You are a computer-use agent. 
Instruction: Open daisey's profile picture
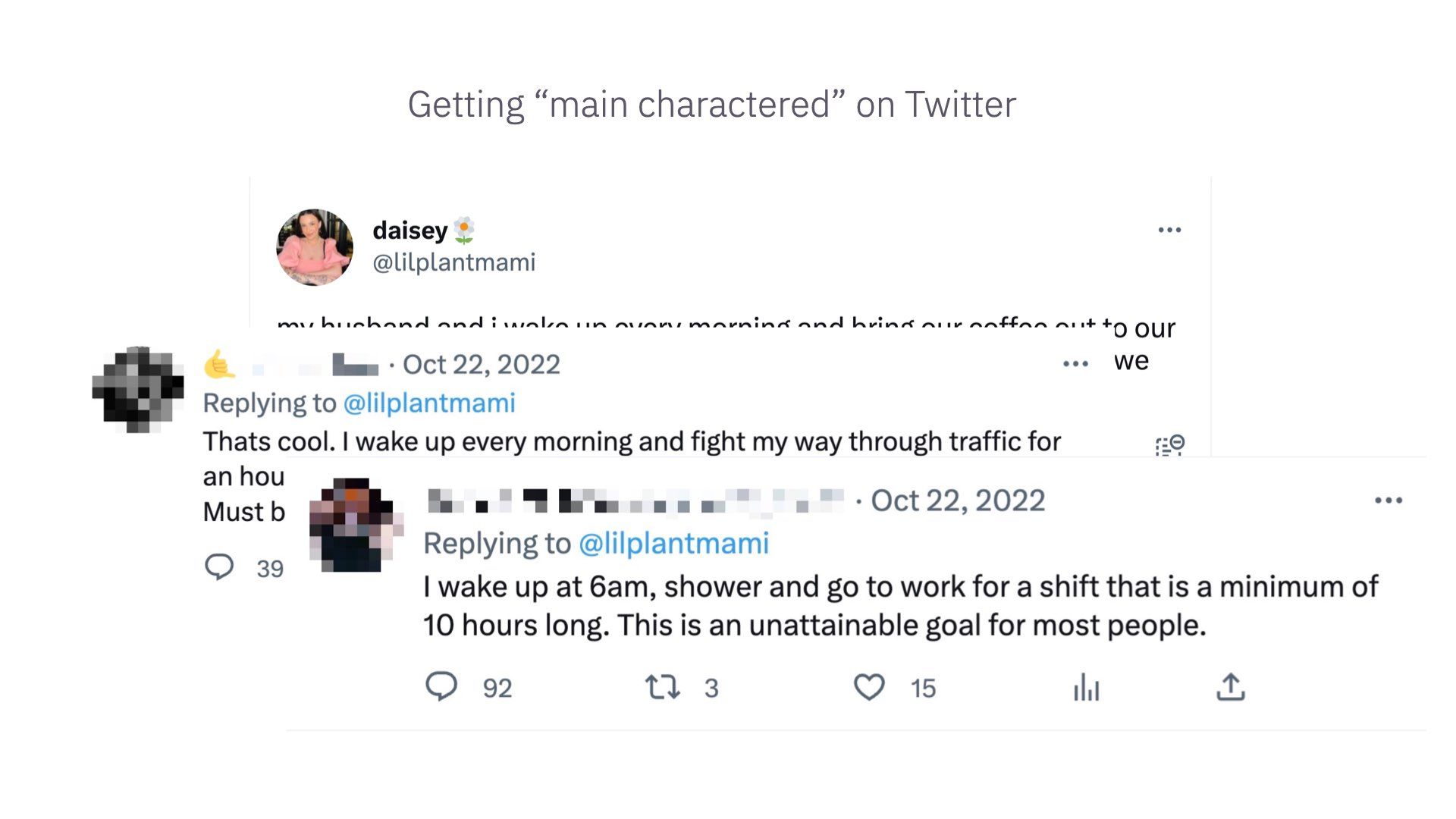pyautogui.click(x=315, y=247)
